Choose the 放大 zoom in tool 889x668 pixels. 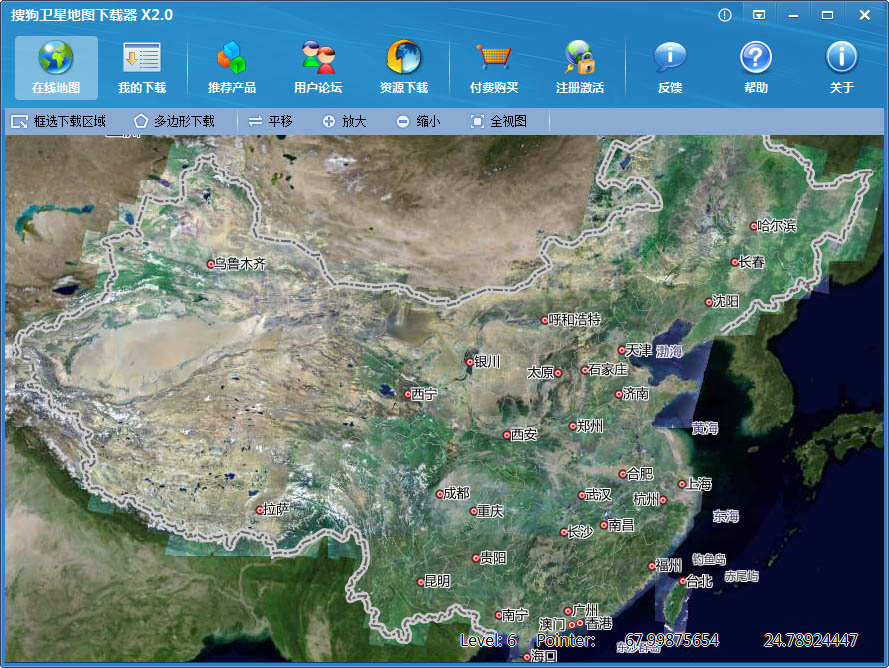click(344, 121)
